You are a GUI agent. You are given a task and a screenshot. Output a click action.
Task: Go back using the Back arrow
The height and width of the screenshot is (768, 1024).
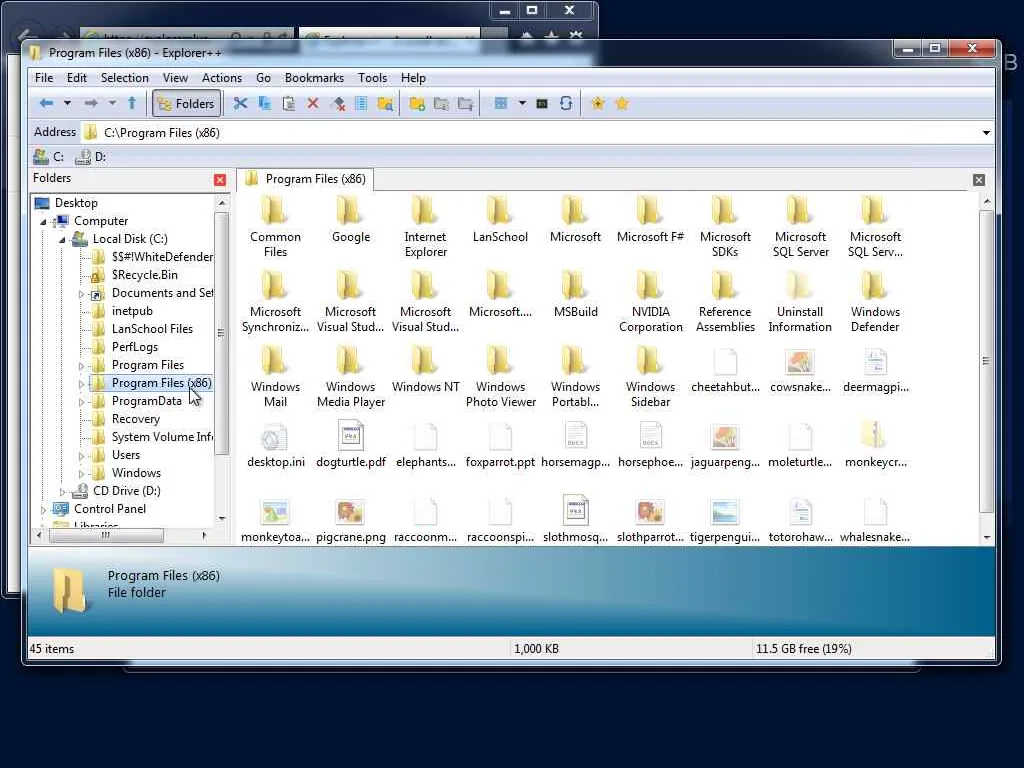point(46,103)
